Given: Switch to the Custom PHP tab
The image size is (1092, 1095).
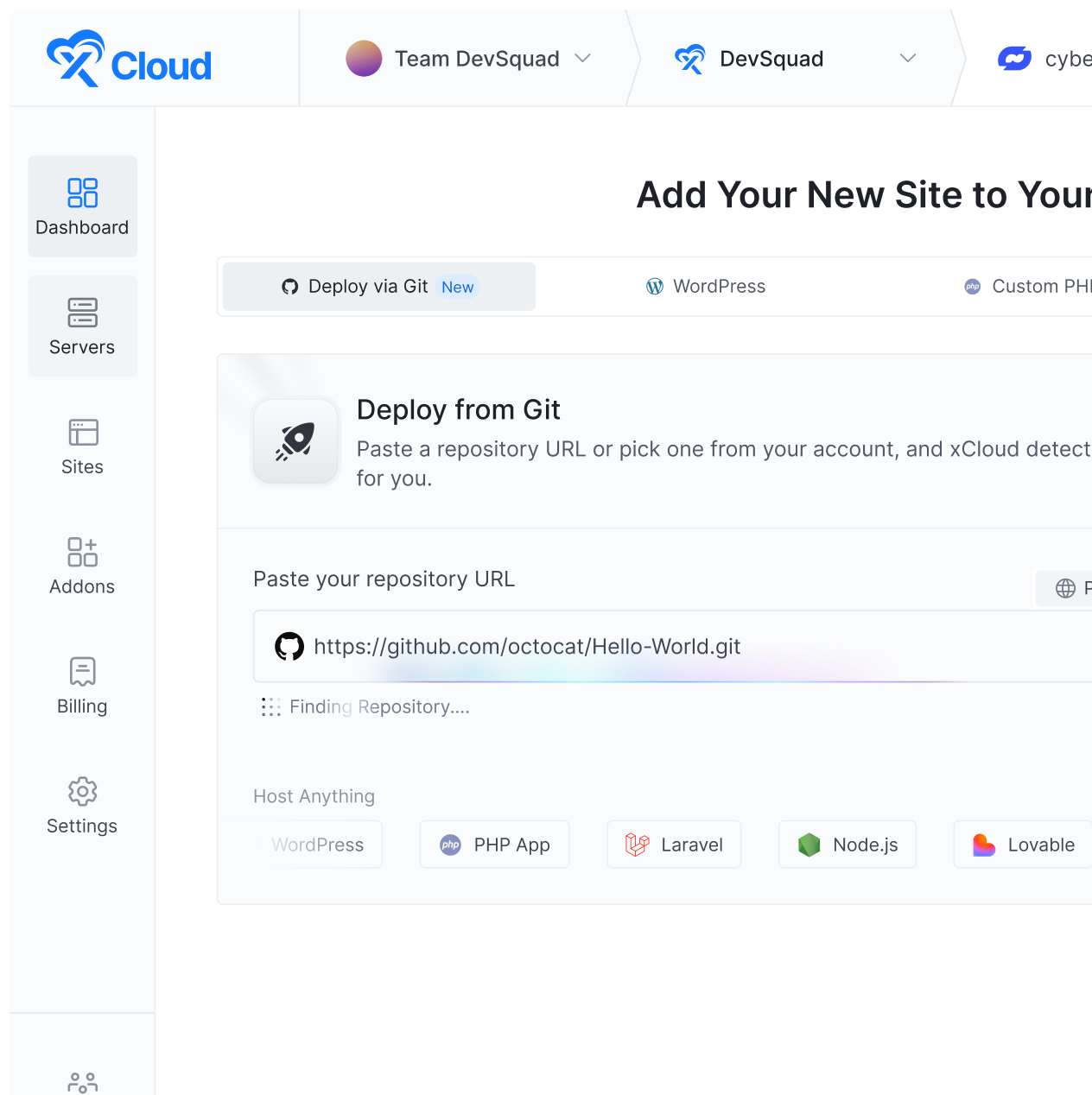Looking at the screenshot, I should 1028,287.
